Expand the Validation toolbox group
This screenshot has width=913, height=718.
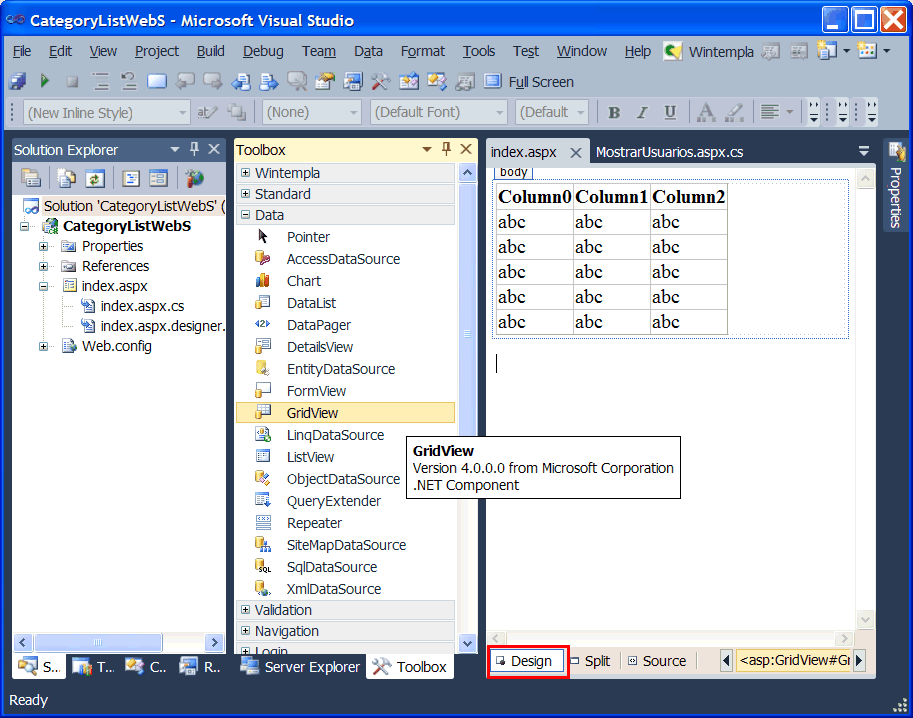pyautogui.click(x=245, y=610)
